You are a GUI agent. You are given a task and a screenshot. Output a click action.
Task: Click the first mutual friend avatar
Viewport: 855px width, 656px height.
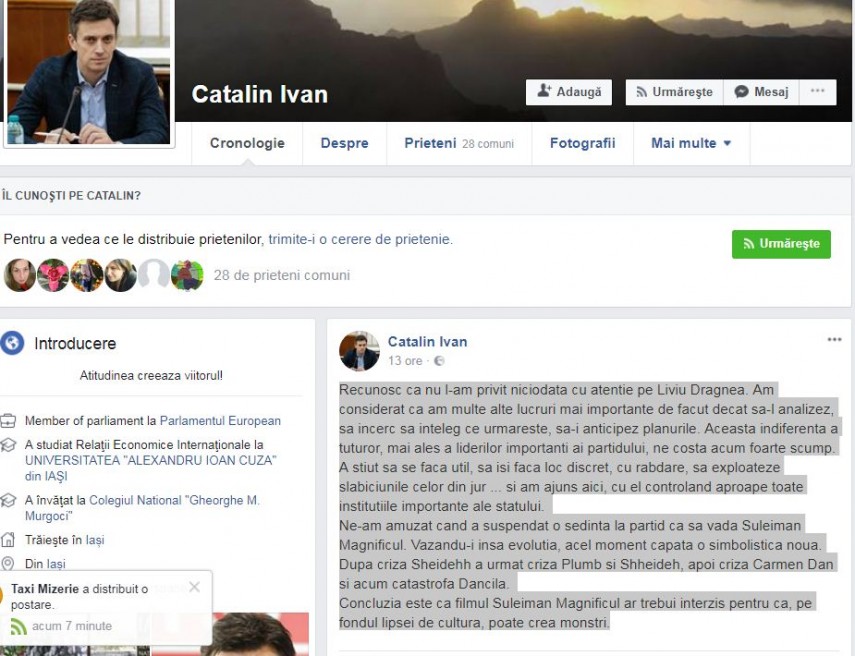coord(20,275)
